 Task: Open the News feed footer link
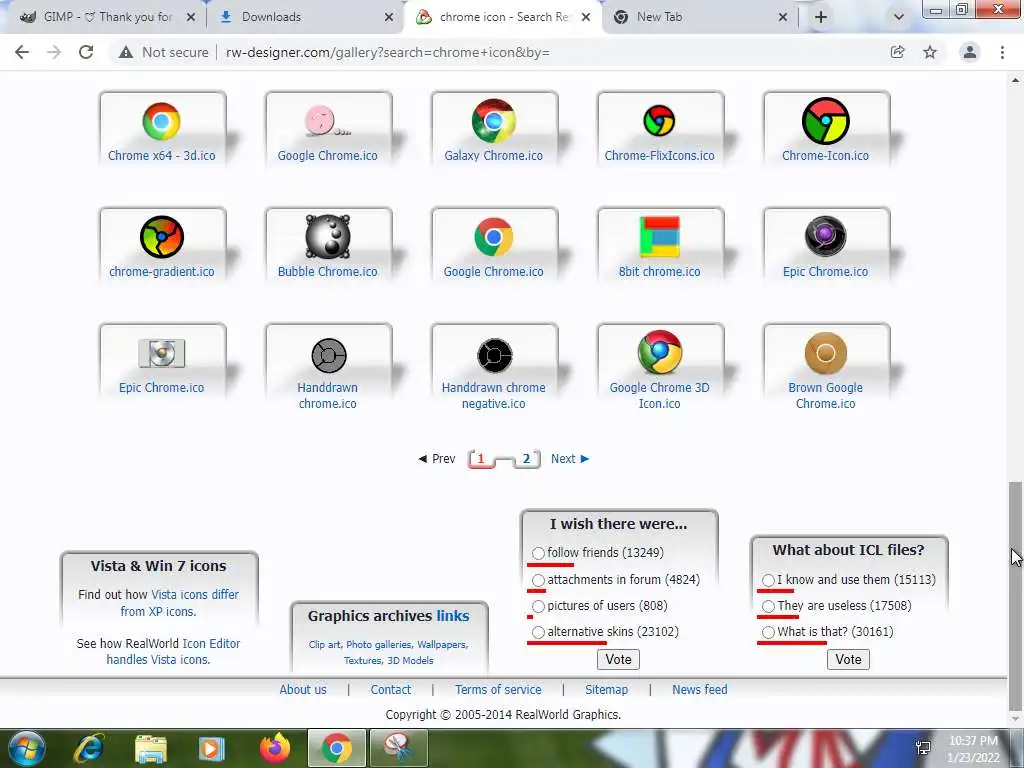click(x=699, y=690)
